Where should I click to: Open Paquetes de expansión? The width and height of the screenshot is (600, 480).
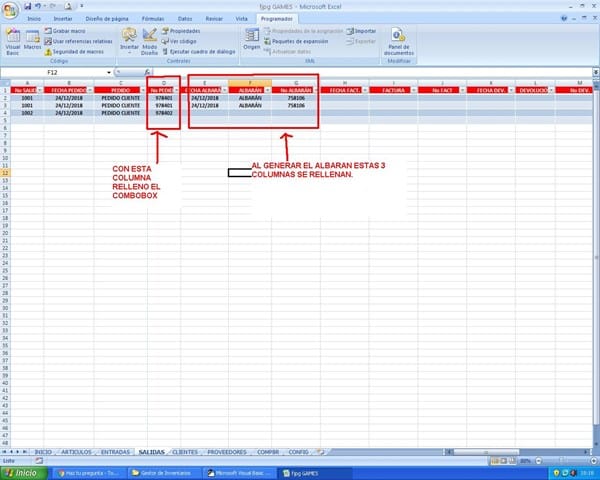point(296,41)
